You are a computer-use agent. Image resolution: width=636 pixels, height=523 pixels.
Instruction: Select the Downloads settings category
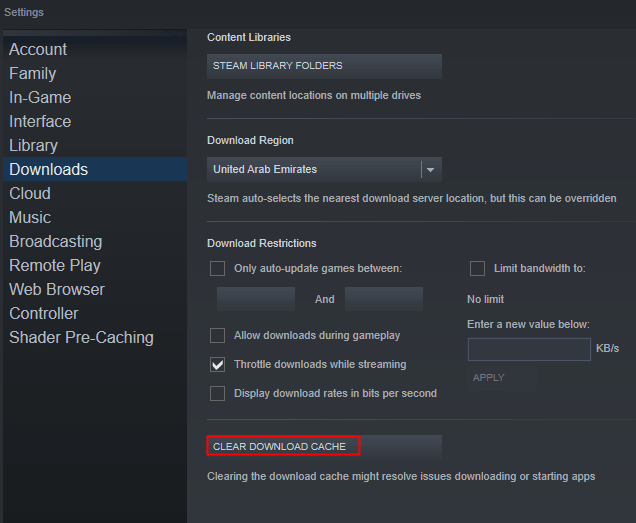[x=95, y=169]
